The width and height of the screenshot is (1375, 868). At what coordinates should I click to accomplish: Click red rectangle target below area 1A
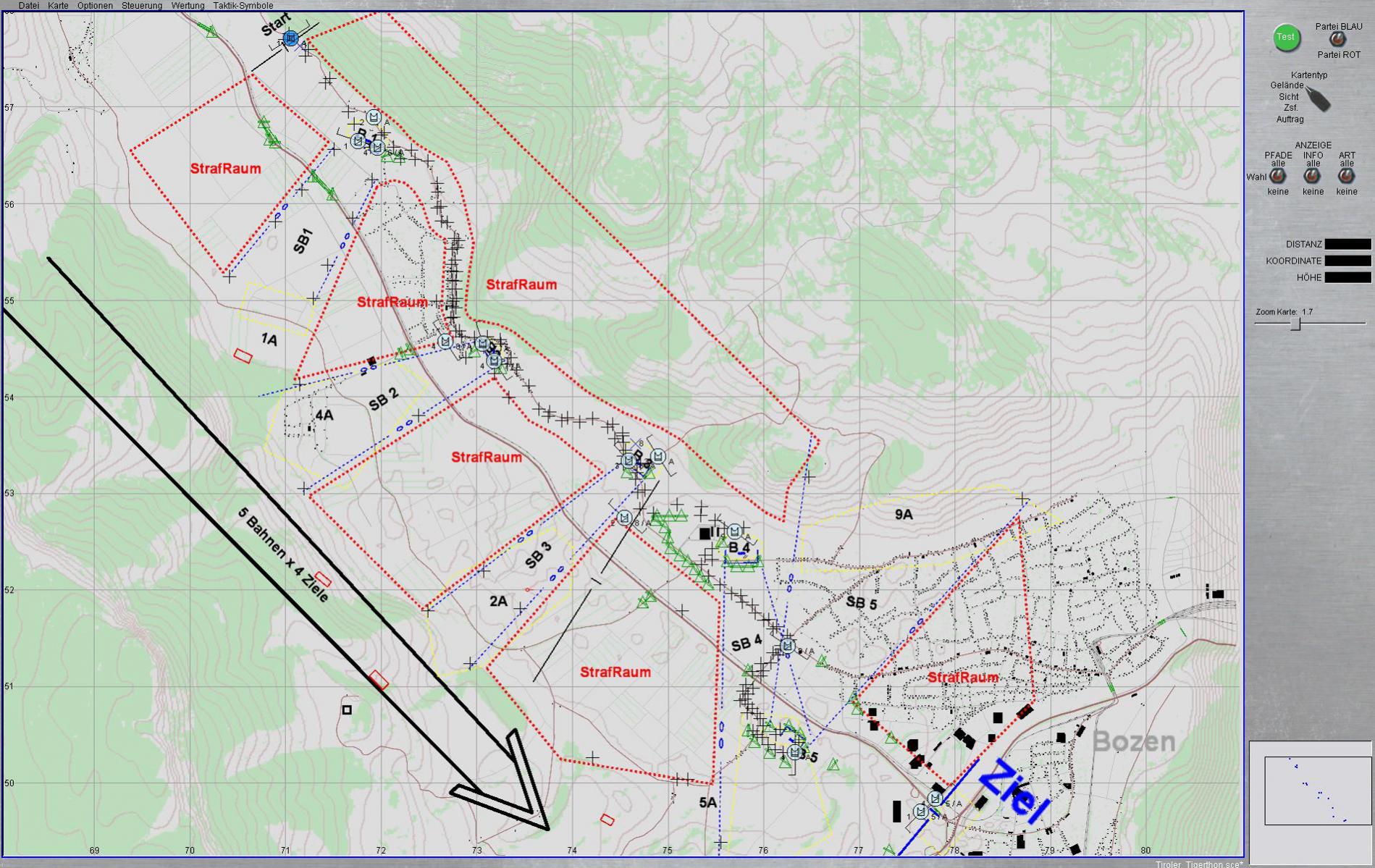[x=243, y=355]
